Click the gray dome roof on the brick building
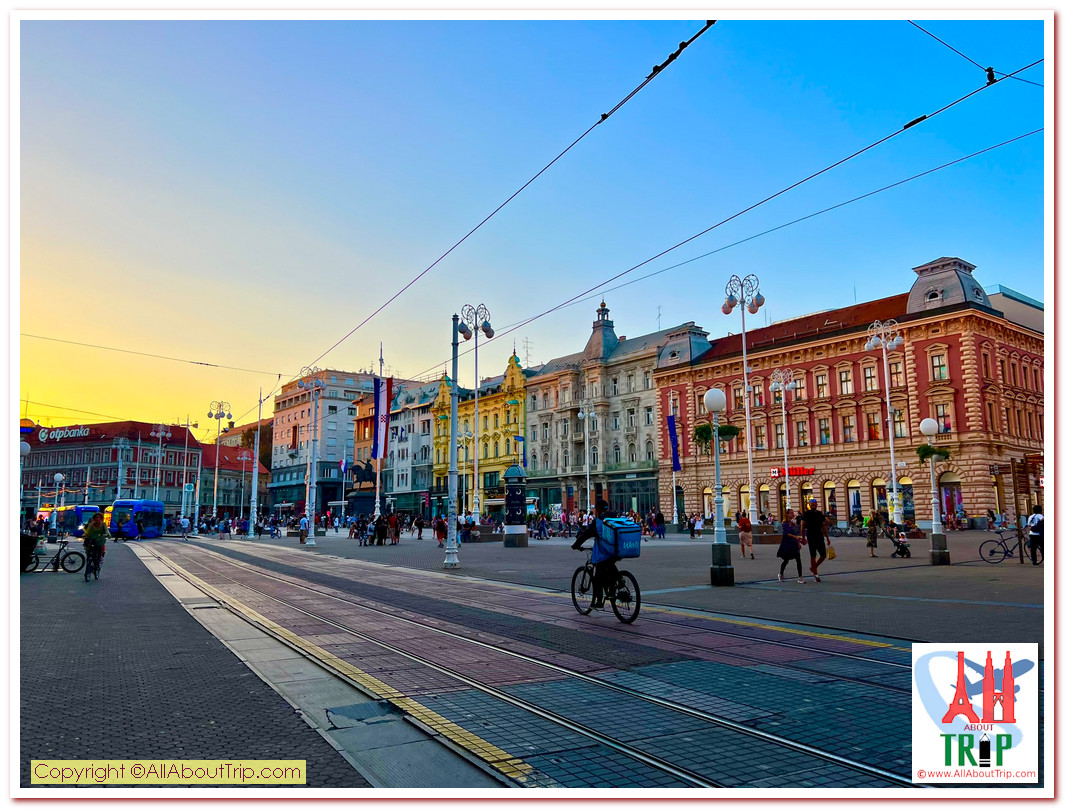 (x=944, y=285)
